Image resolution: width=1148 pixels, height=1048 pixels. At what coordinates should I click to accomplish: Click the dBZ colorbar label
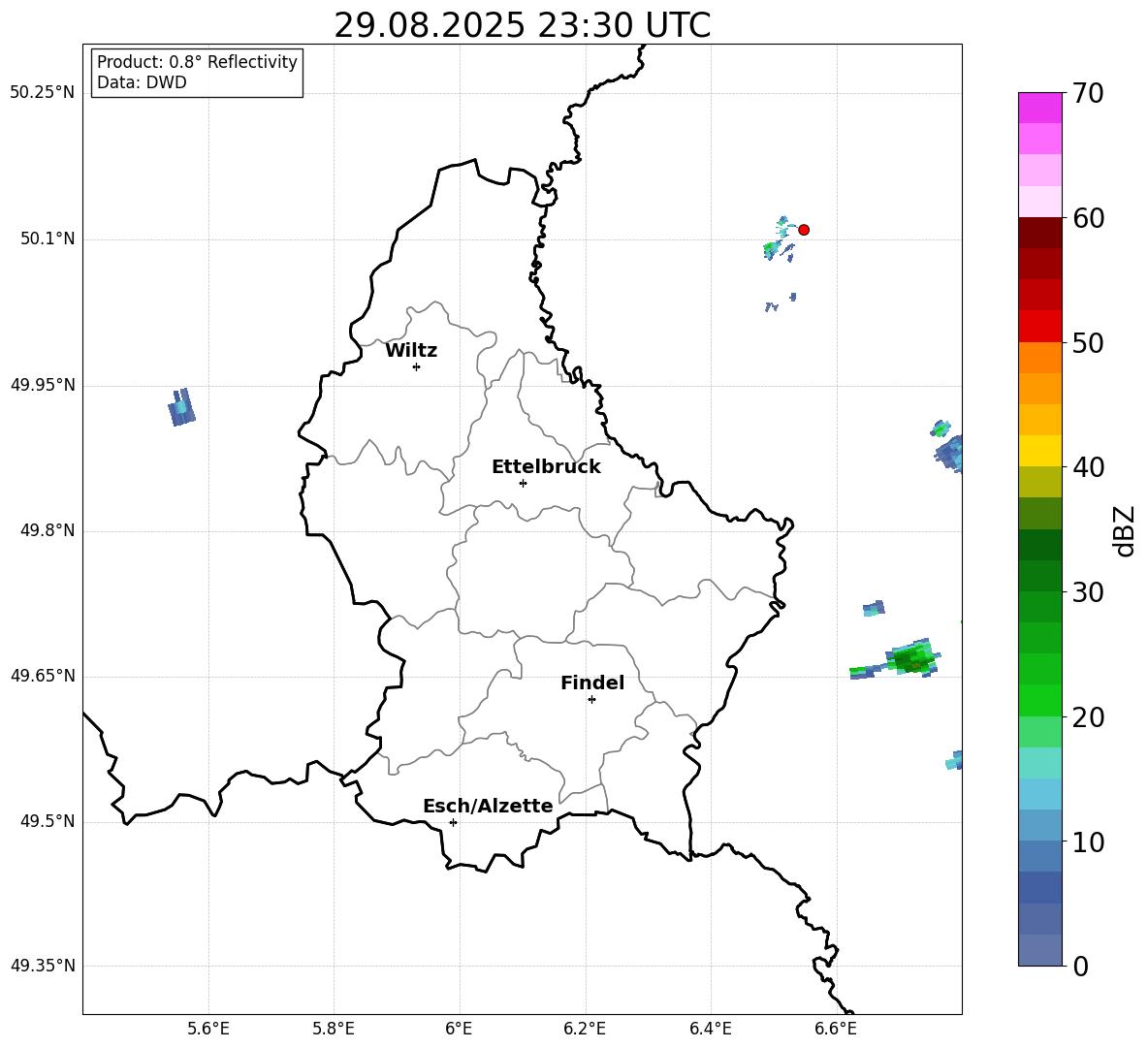[x=1125, y=531]
